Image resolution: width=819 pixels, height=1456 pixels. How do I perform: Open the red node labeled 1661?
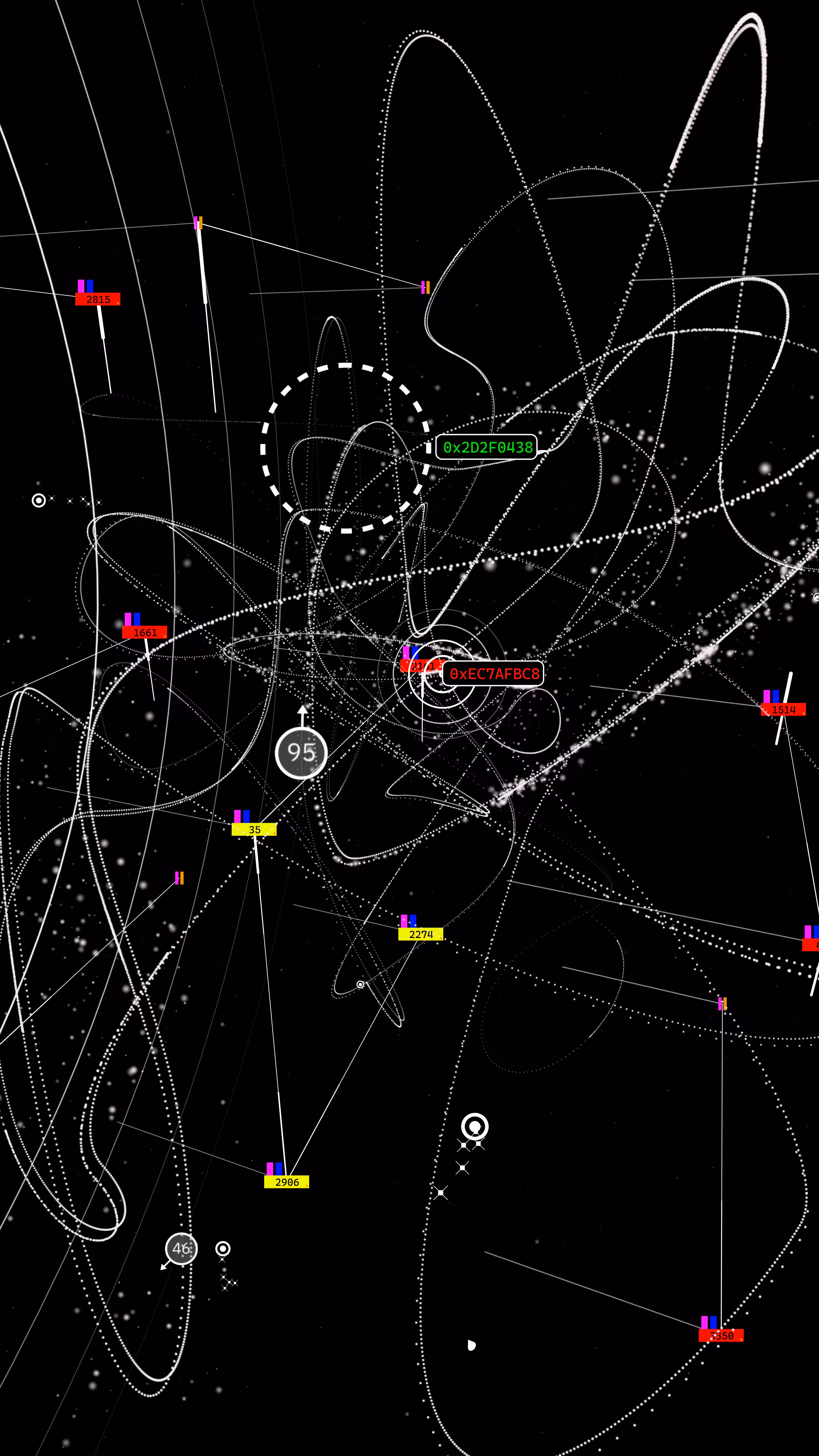tap(145, 633)
